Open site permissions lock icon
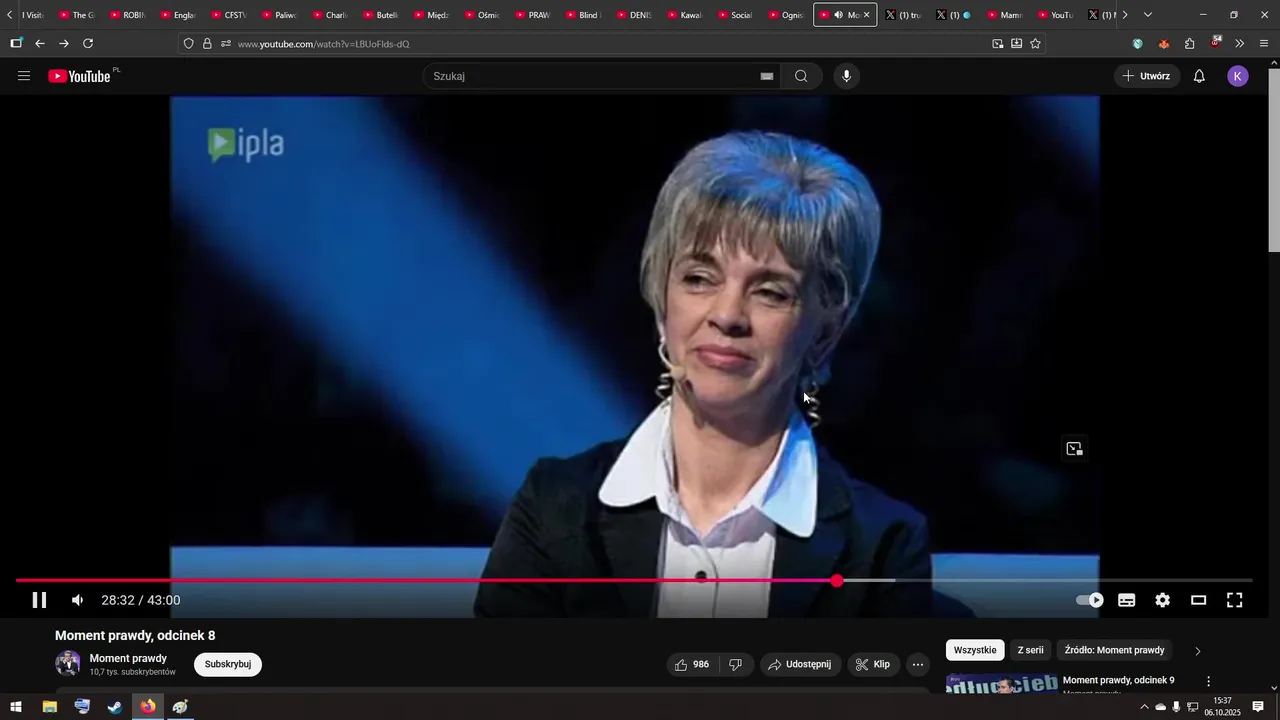This screenshot has width=1280, height=720. tap(207, 44)
